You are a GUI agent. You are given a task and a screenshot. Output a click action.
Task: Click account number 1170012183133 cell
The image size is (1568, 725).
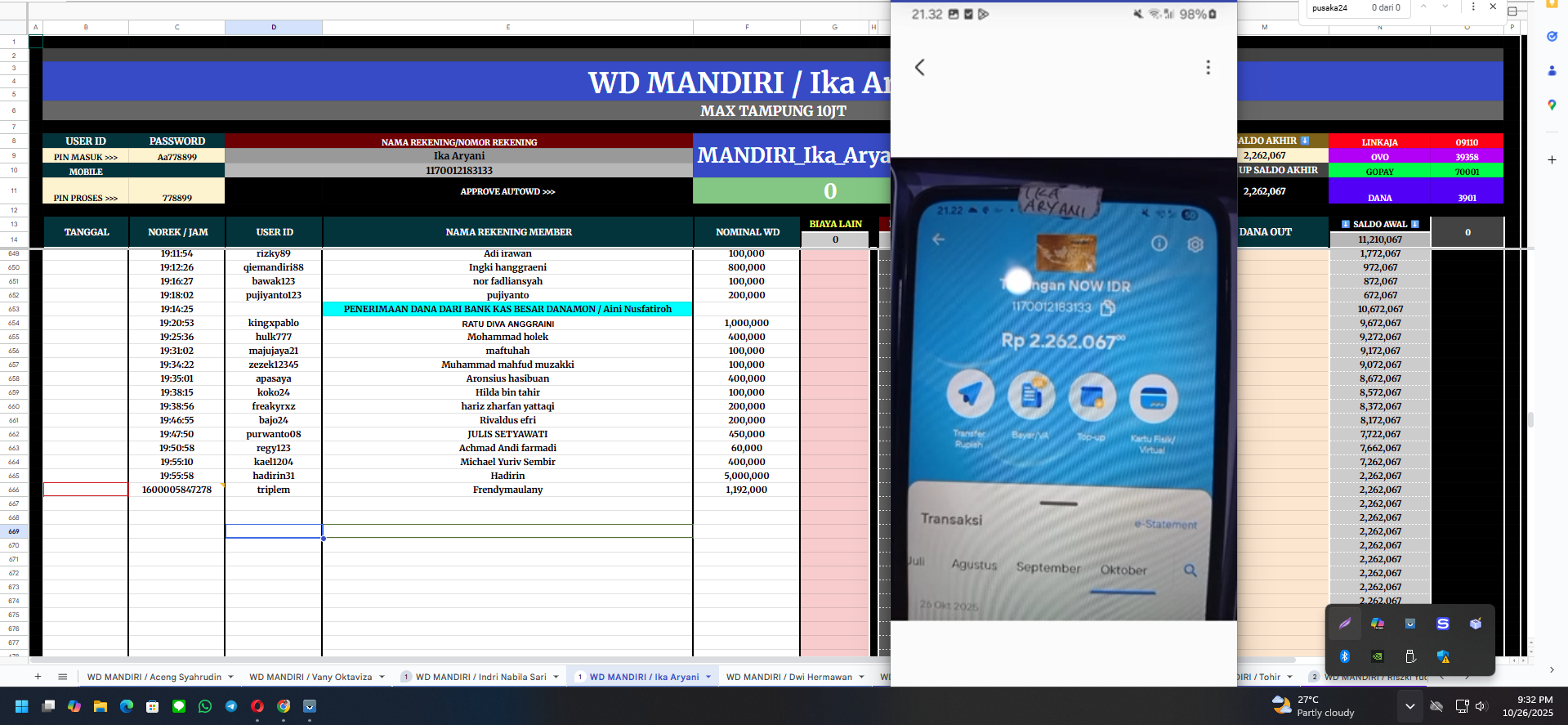click(x=459, y=171)
